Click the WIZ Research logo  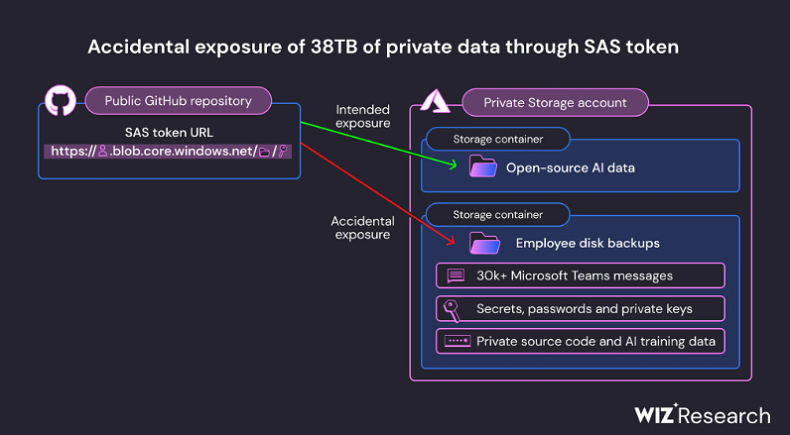[702, 415]
